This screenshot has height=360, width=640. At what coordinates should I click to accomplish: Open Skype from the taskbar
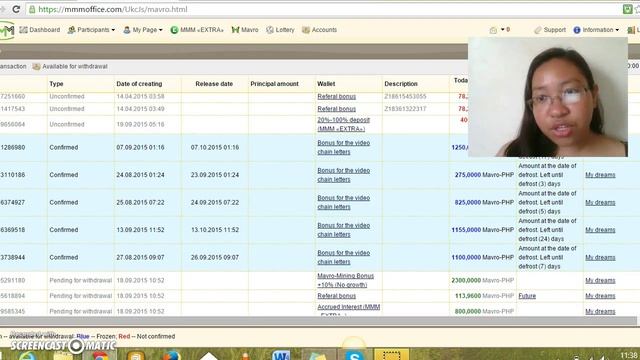354,355
